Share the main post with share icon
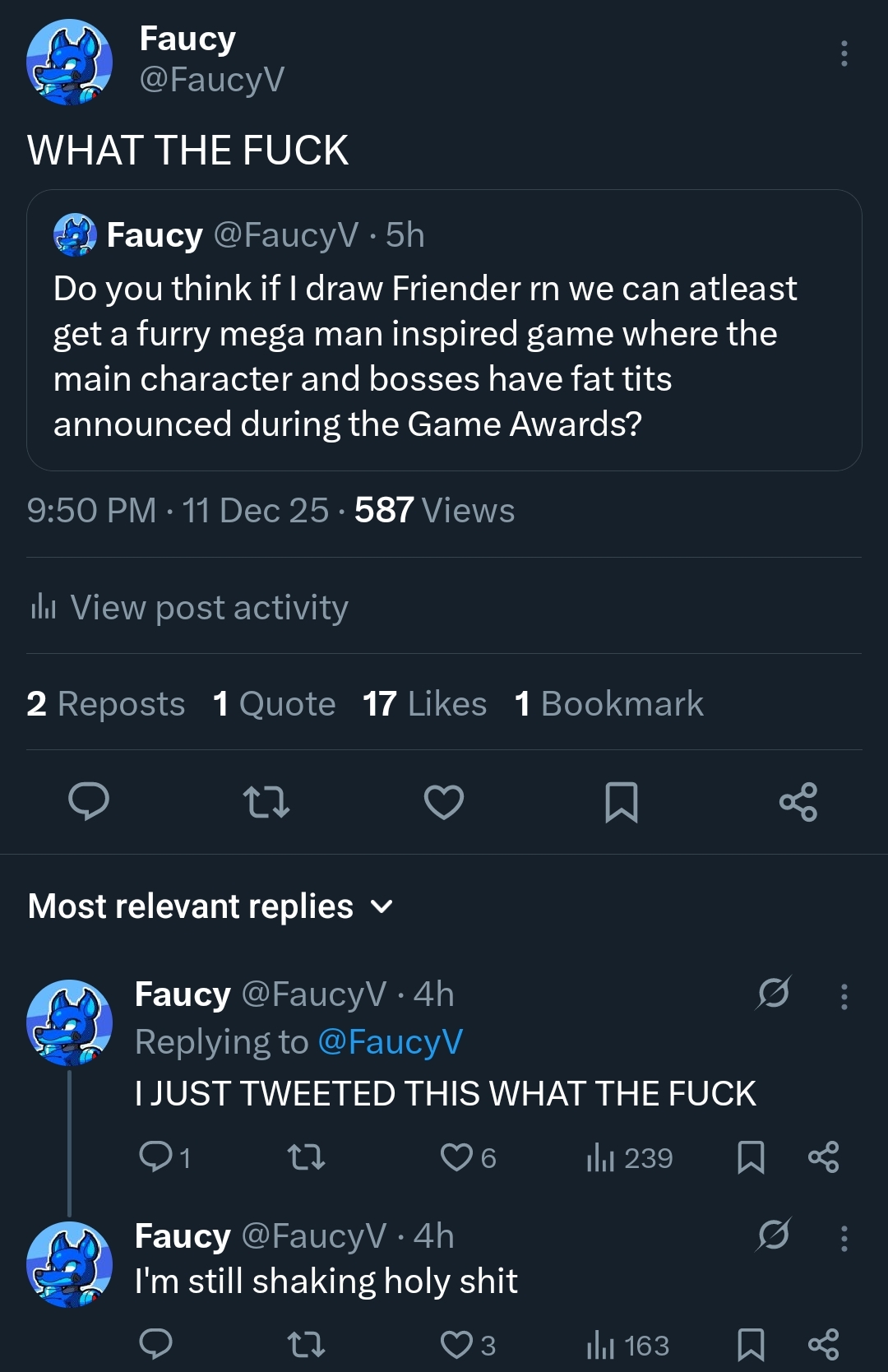The image size is (888, 1372). pyautogui.click(x=798, y=802)
